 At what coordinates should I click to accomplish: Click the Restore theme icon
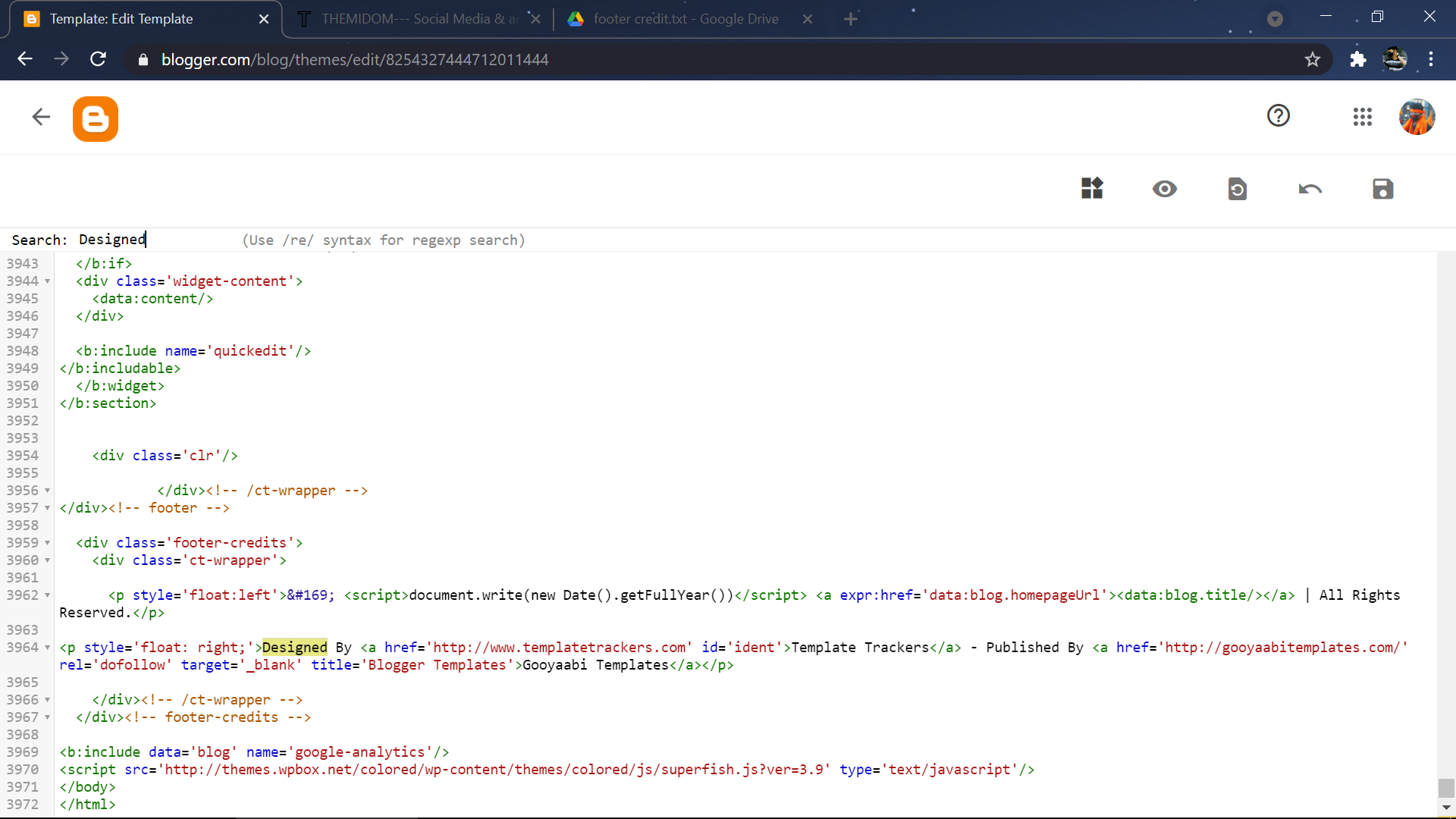pos(1237,189)
